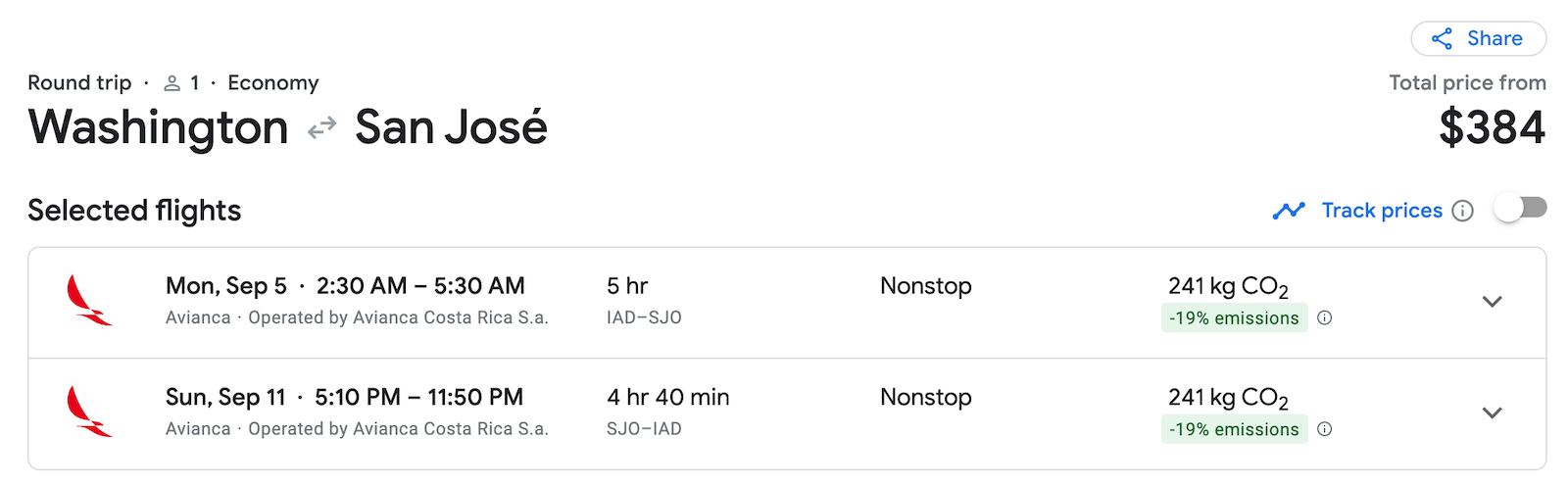Screen dimensions: 1568x486
Task: Click Avianca logo on Sep 5 flight
Action: pos(89,301)
